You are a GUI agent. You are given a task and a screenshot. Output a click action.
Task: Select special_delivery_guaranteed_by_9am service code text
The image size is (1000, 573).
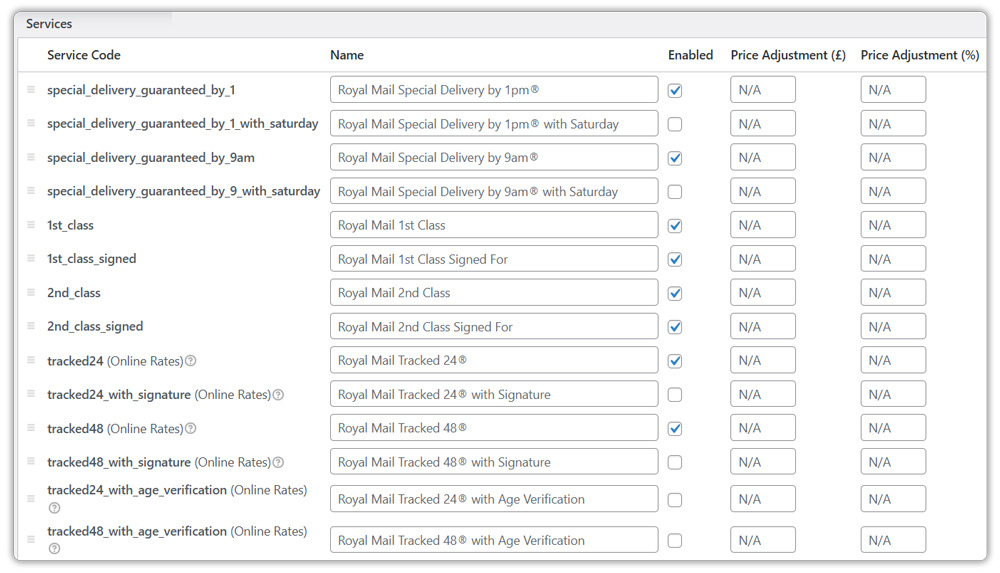pyautogui.click(x=151, y=158)
